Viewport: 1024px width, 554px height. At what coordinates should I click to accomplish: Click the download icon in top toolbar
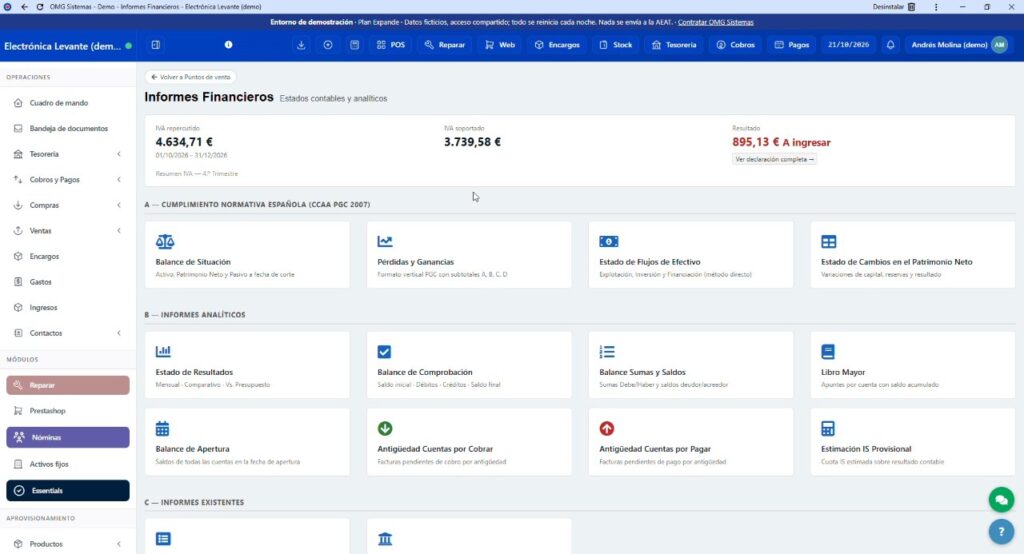301,45
